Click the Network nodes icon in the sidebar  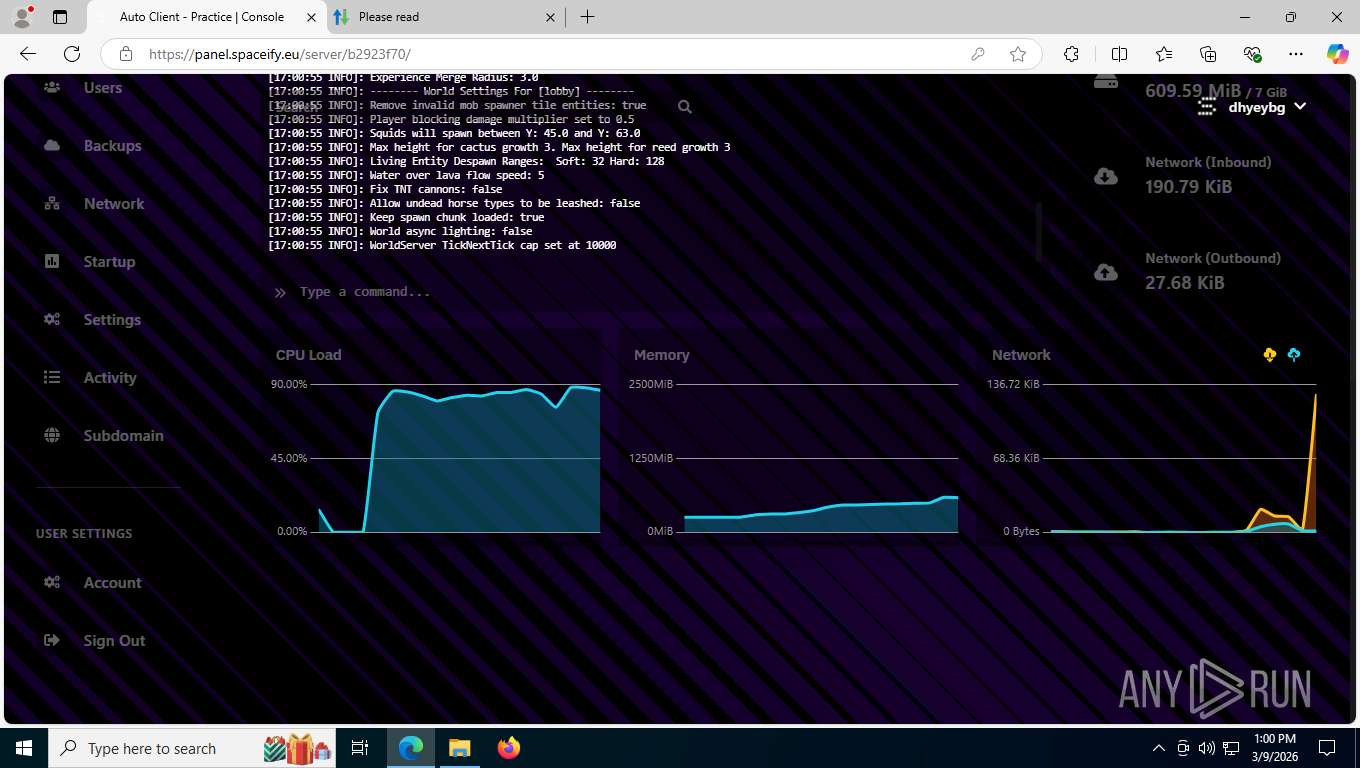click(x=52, y=204)
